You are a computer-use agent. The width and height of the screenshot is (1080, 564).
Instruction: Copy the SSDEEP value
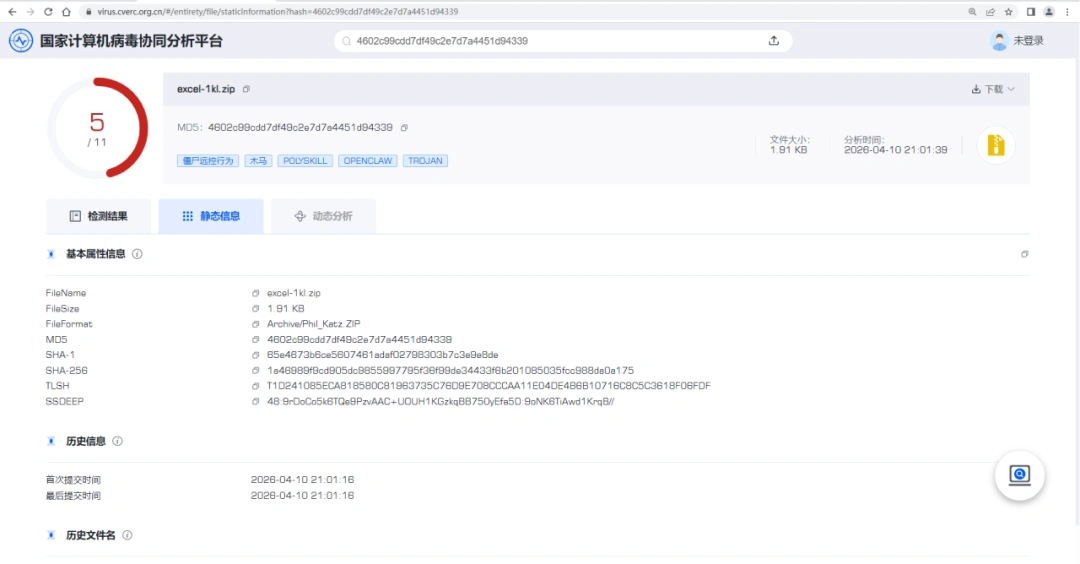click(x=256, y=401)
